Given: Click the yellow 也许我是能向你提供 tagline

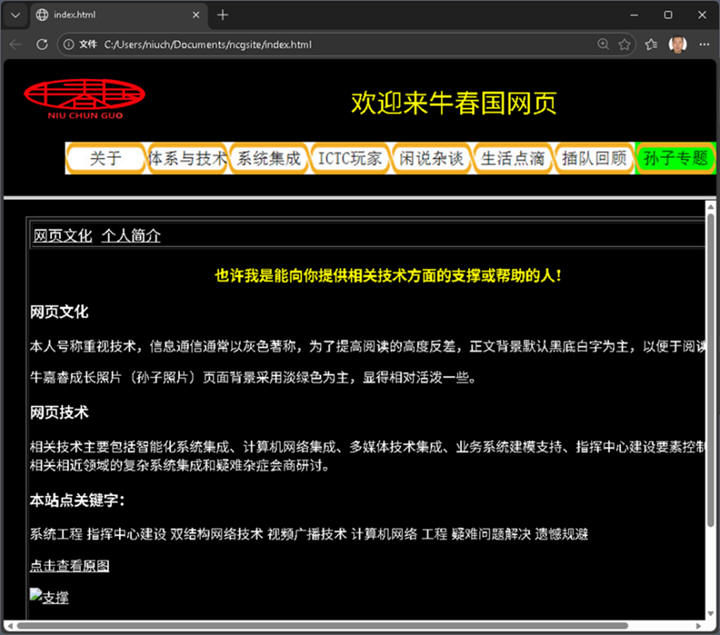Looking at the screenshot, I should point(388,275).
